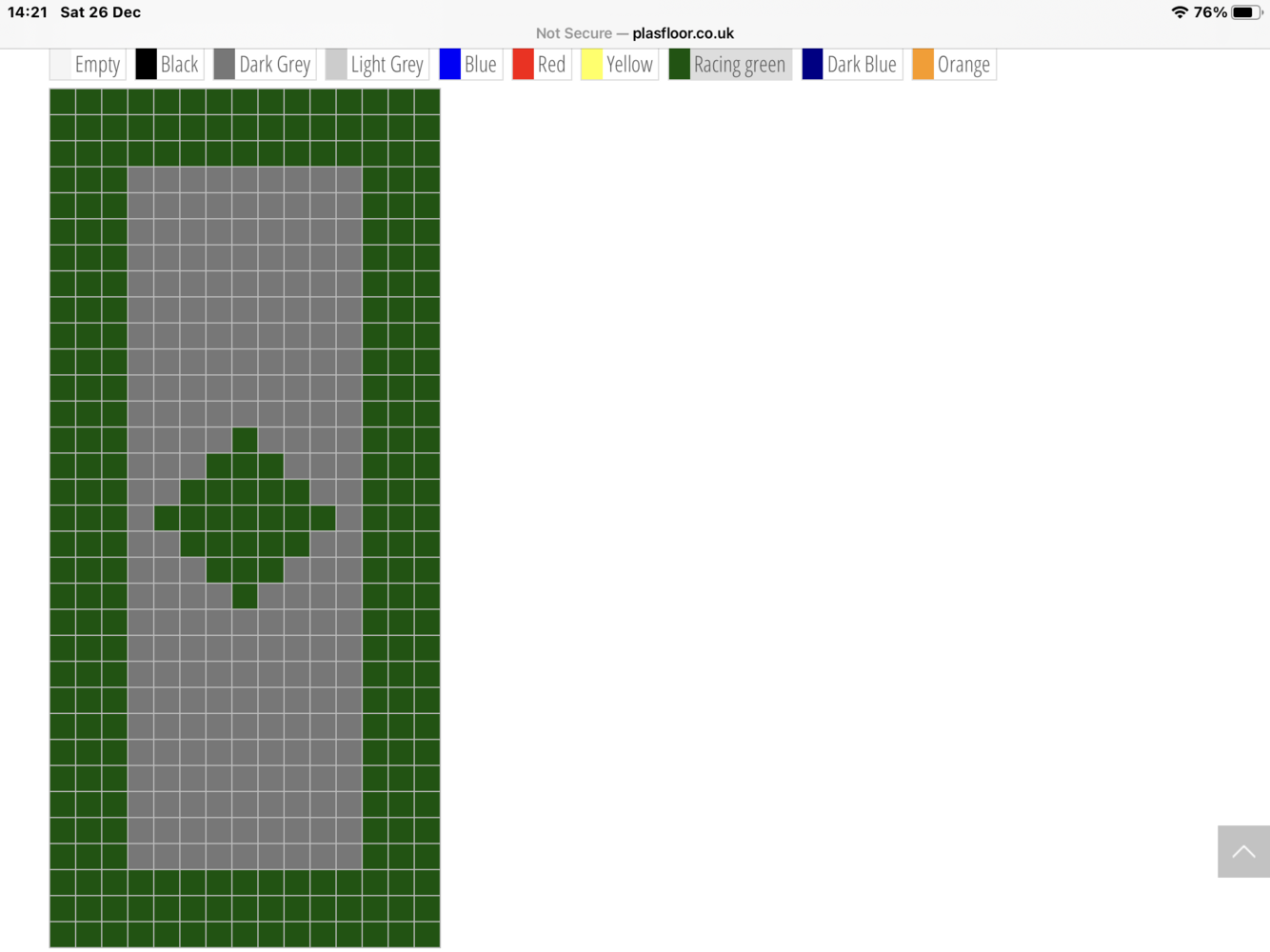Click the top-left corner grey tile

pos(141,180)
